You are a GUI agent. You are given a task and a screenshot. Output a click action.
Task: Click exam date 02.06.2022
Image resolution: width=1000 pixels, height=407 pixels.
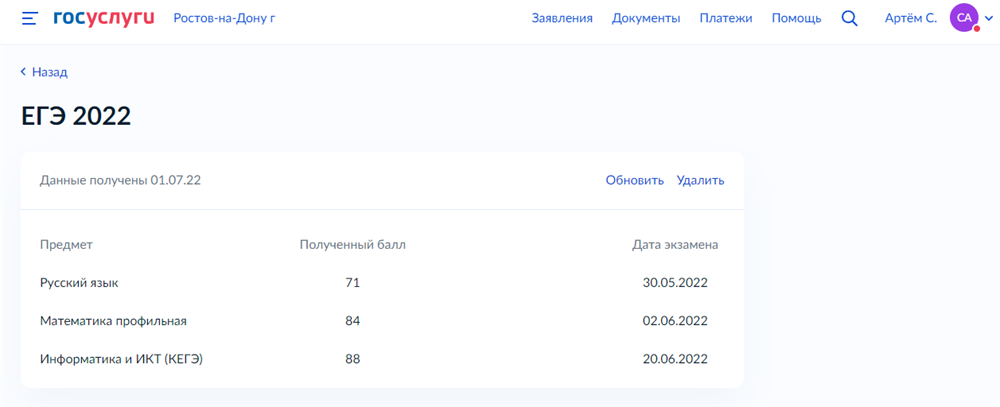pyautogui.click(x=675, y=321)
